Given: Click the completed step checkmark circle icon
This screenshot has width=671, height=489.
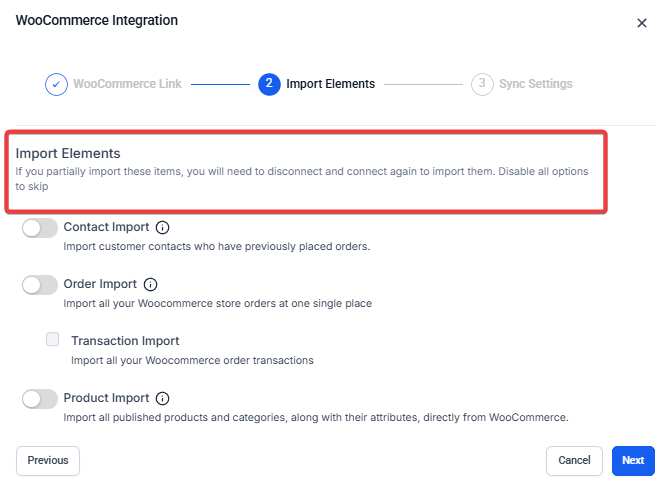Looking at the screenshot, I should coord(56,84).
